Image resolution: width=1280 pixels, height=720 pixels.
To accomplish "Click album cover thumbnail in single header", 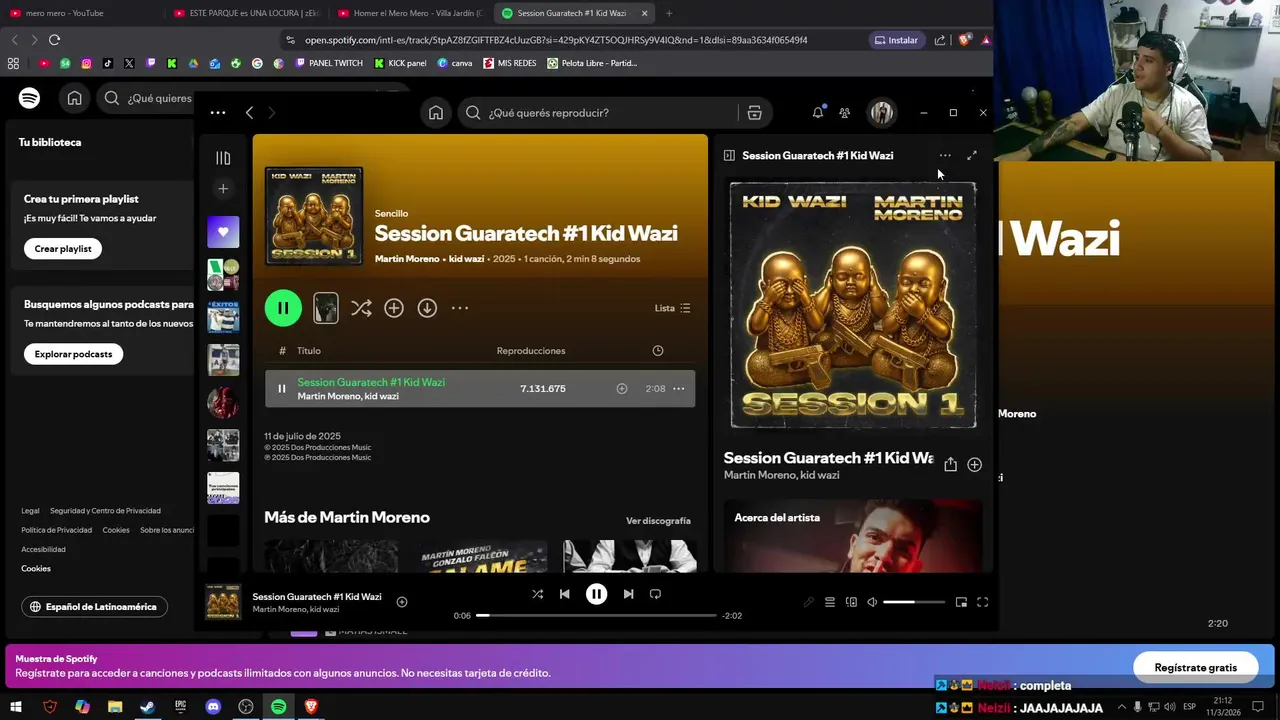I will point(314,216).
